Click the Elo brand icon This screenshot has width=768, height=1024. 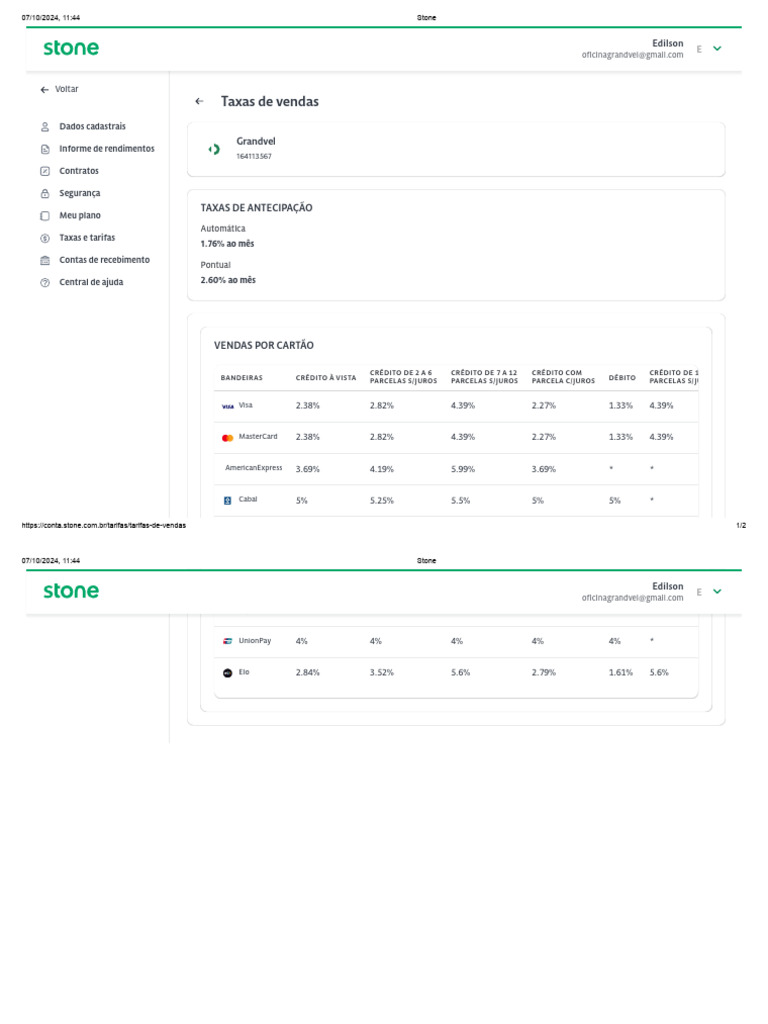(x=227, y=673)
